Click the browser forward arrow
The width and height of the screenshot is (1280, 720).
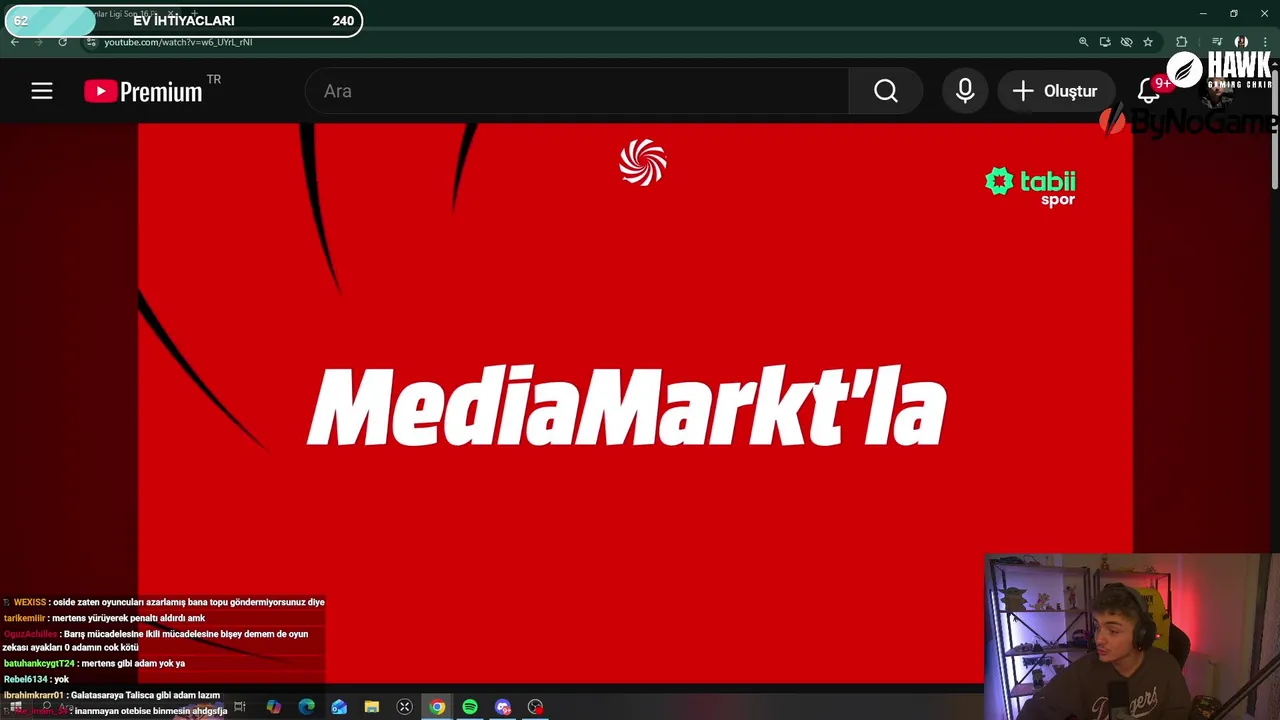pos(39,42)
